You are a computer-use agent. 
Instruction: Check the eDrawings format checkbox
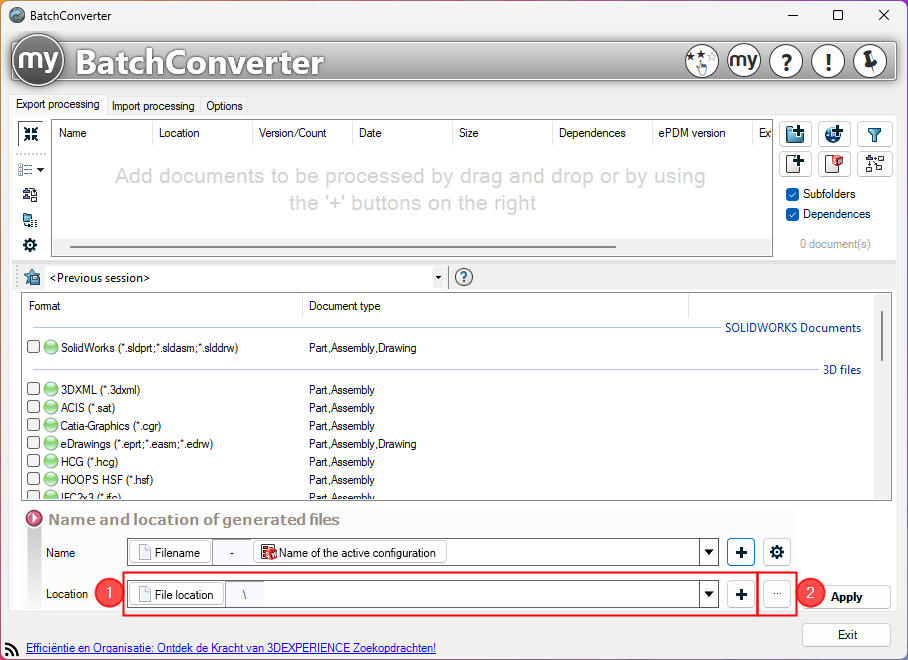pos(34,442)
